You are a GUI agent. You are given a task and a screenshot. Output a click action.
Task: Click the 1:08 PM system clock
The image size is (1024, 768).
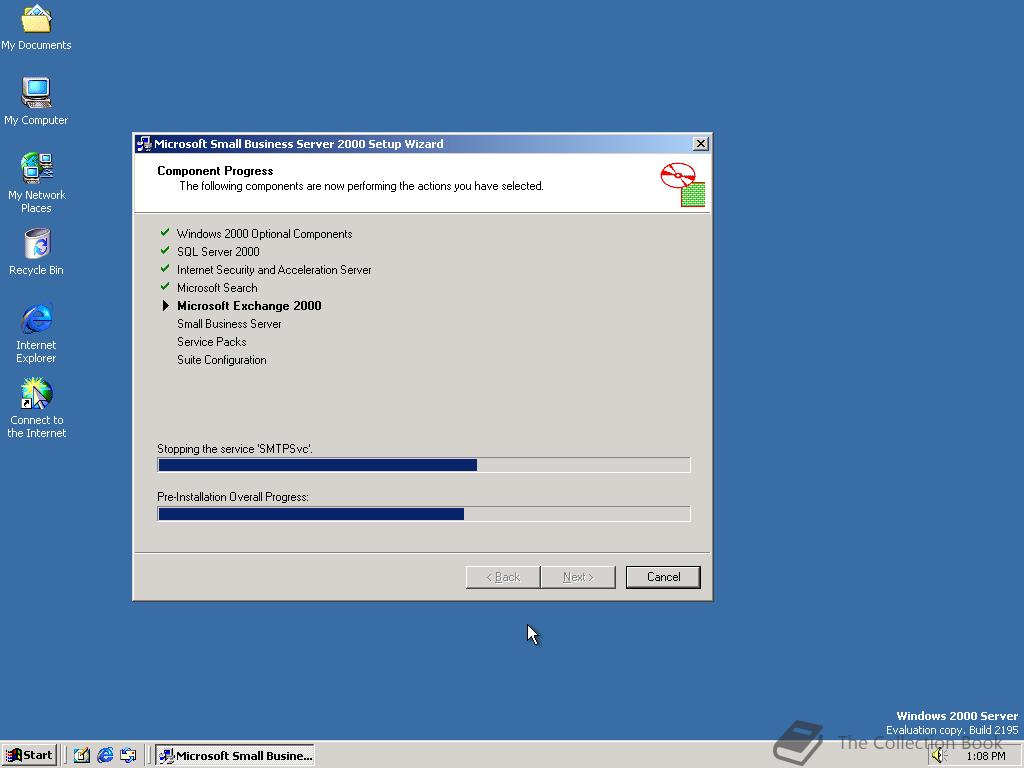point(985,756)
